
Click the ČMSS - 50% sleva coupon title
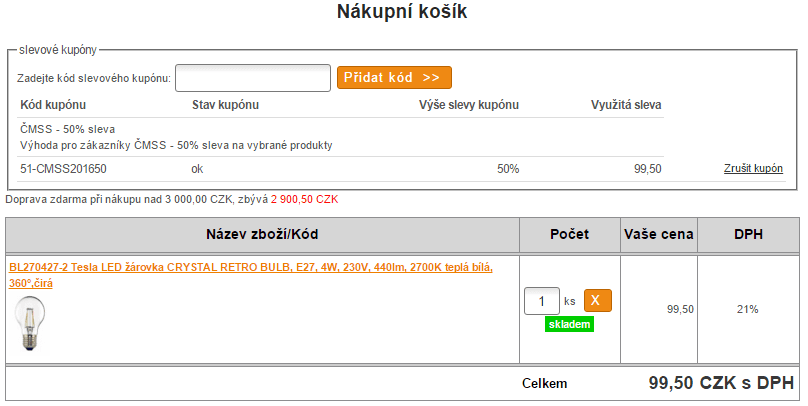68,129
